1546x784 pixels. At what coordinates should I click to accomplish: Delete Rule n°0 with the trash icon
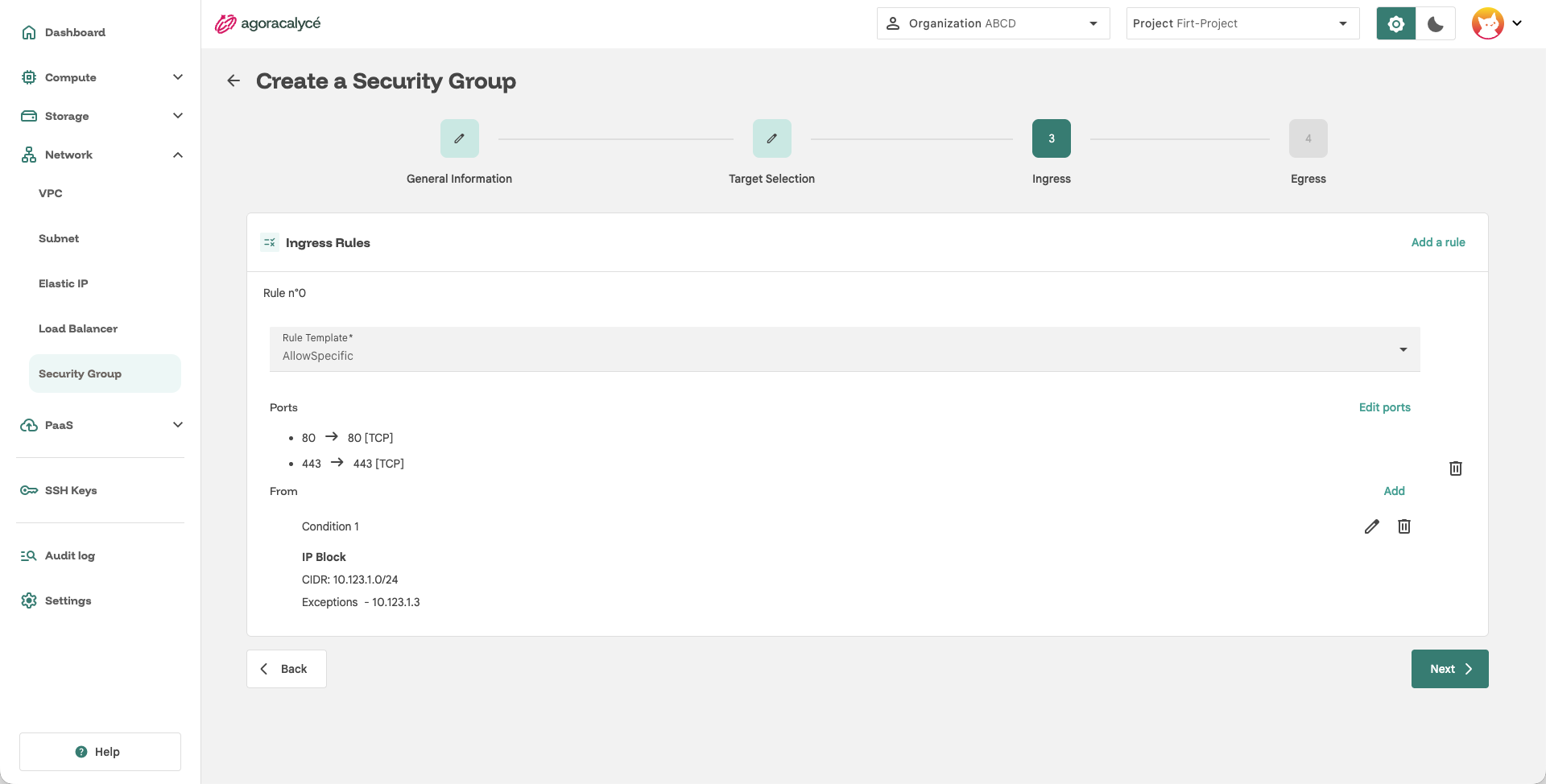1456,468
